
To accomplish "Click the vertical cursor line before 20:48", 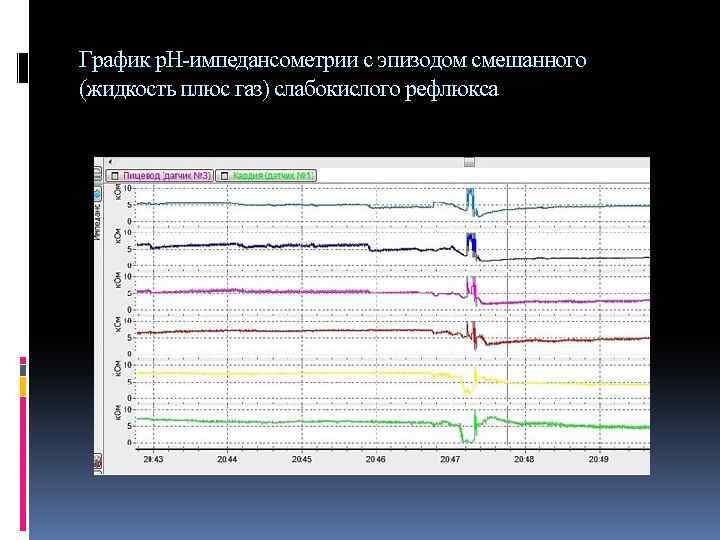I will click(x=507, y=316).
